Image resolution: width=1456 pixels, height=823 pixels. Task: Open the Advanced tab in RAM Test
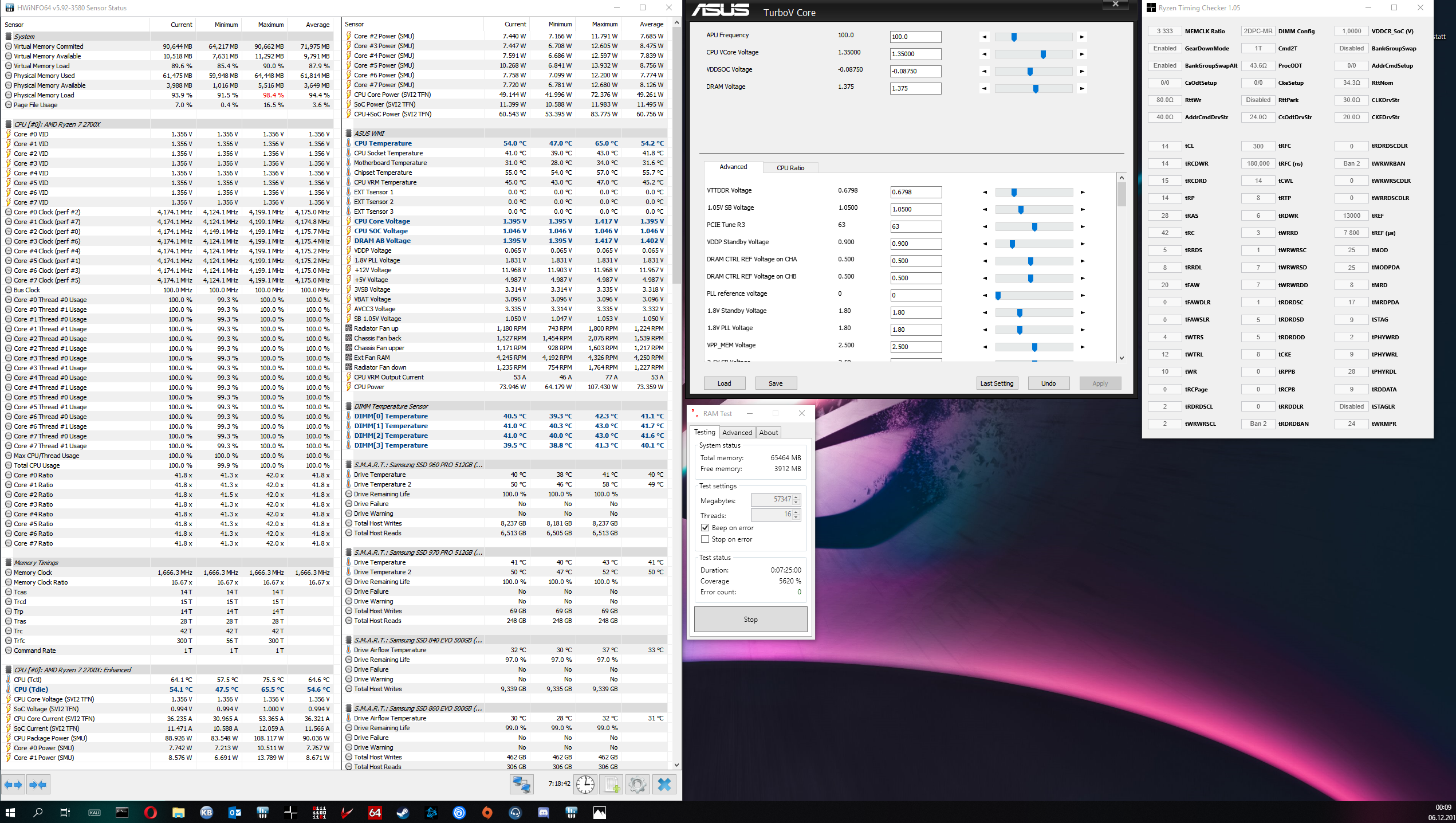click(737, 433)
